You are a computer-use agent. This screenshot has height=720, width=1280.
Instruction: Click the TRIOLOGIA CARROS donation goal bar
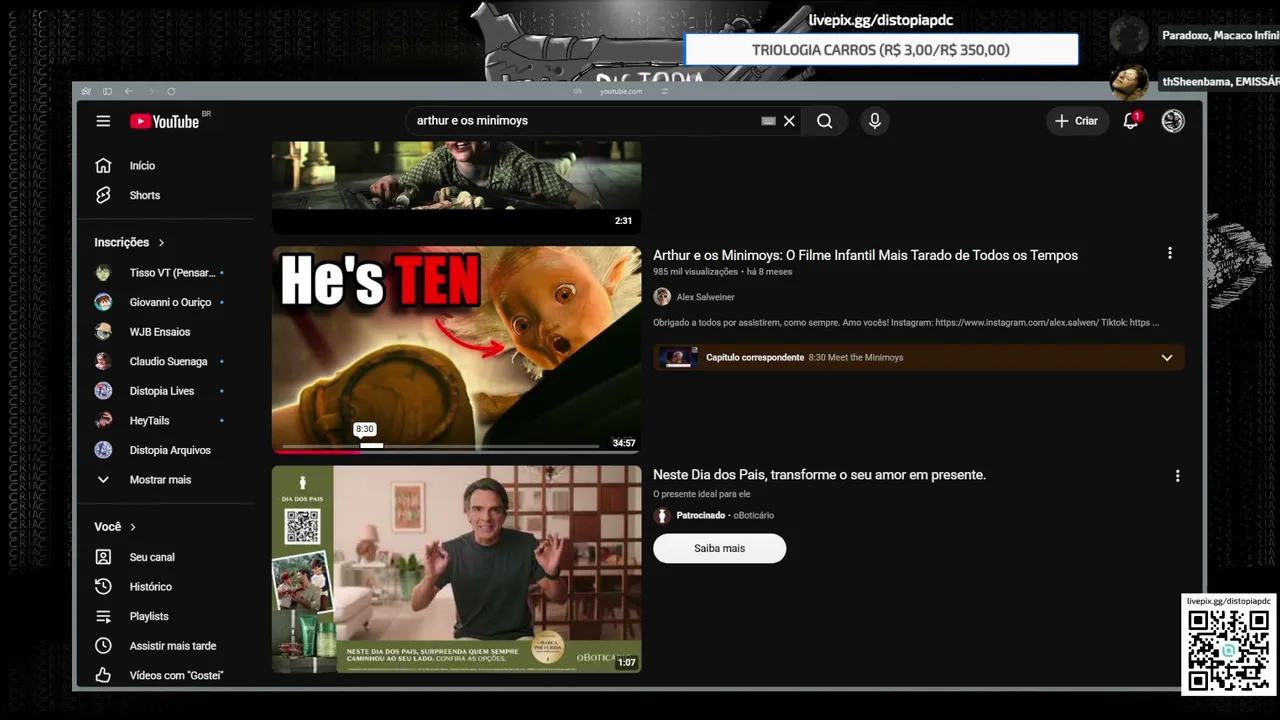(881, 50)
